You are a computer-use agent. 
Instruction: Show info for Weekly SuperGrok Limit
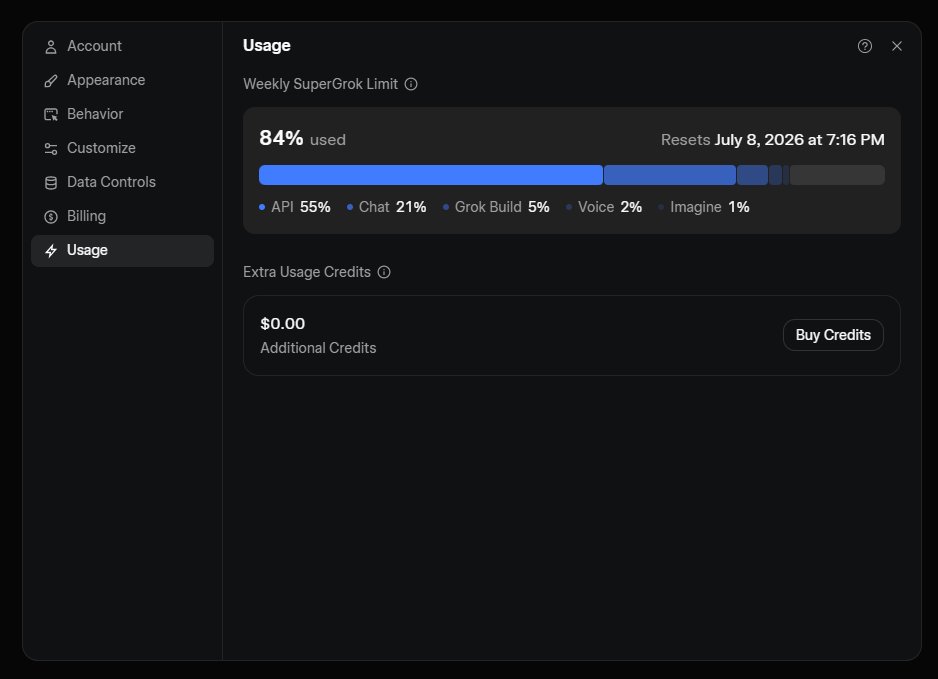point(411,84)
